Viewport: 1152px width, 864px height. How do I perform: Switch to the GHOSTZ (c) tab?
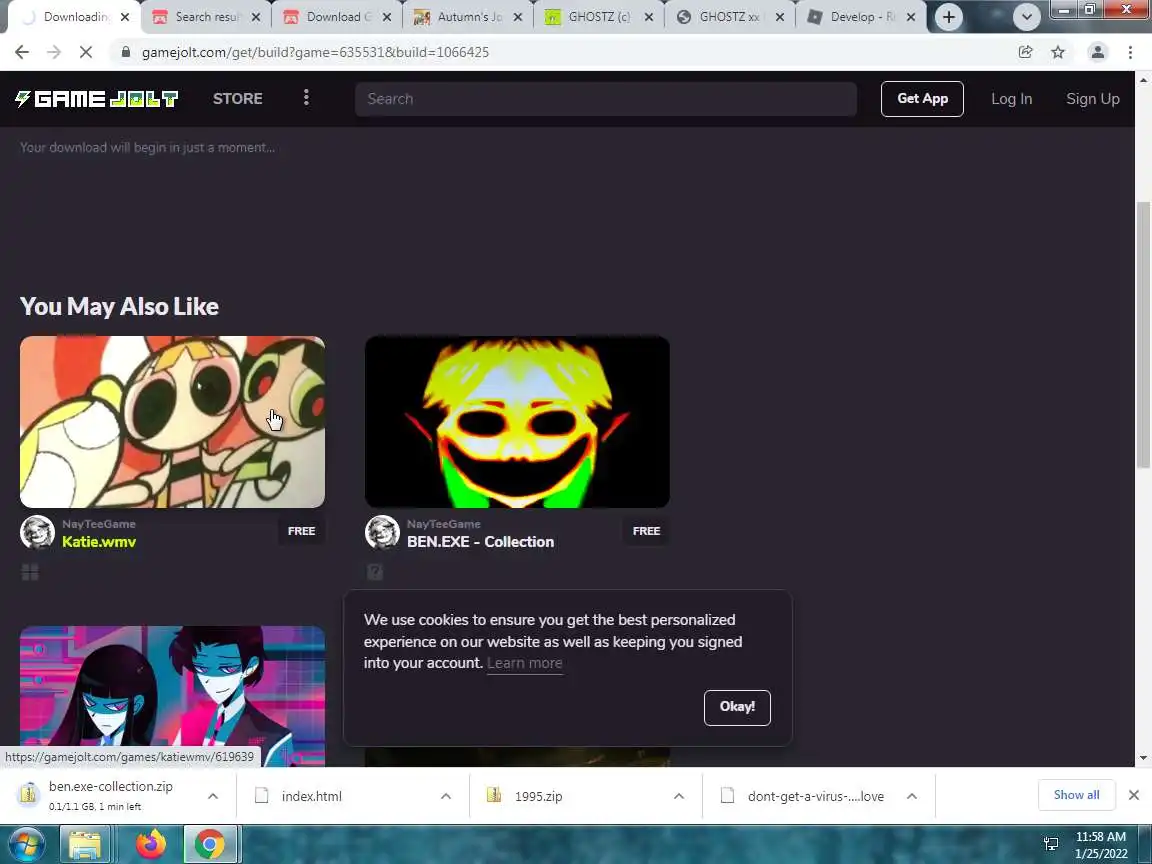(600, 17)
